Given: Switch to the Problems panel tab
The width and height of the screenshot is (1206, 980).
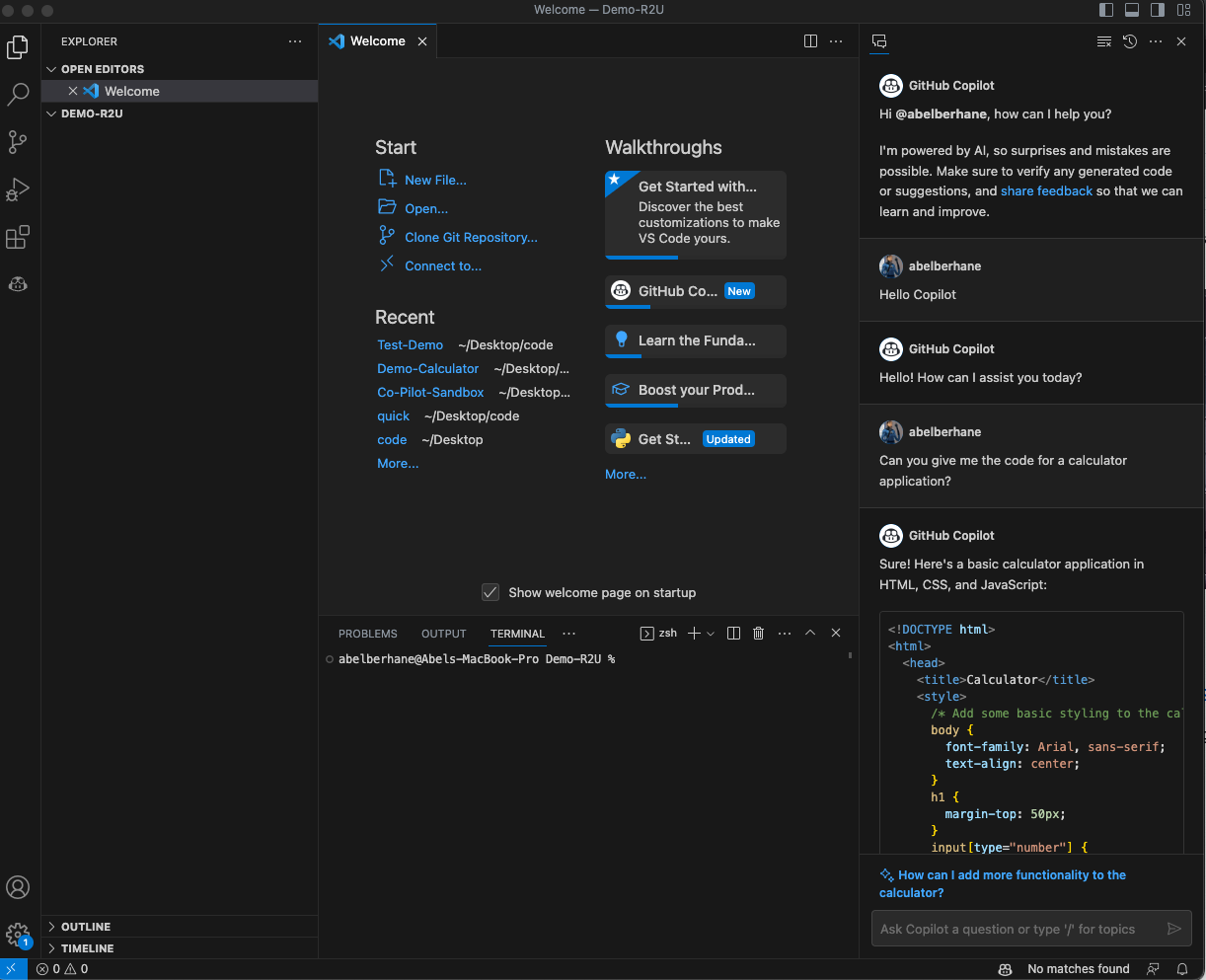Looking at the screenshot, I should click(x=368, y=634).
